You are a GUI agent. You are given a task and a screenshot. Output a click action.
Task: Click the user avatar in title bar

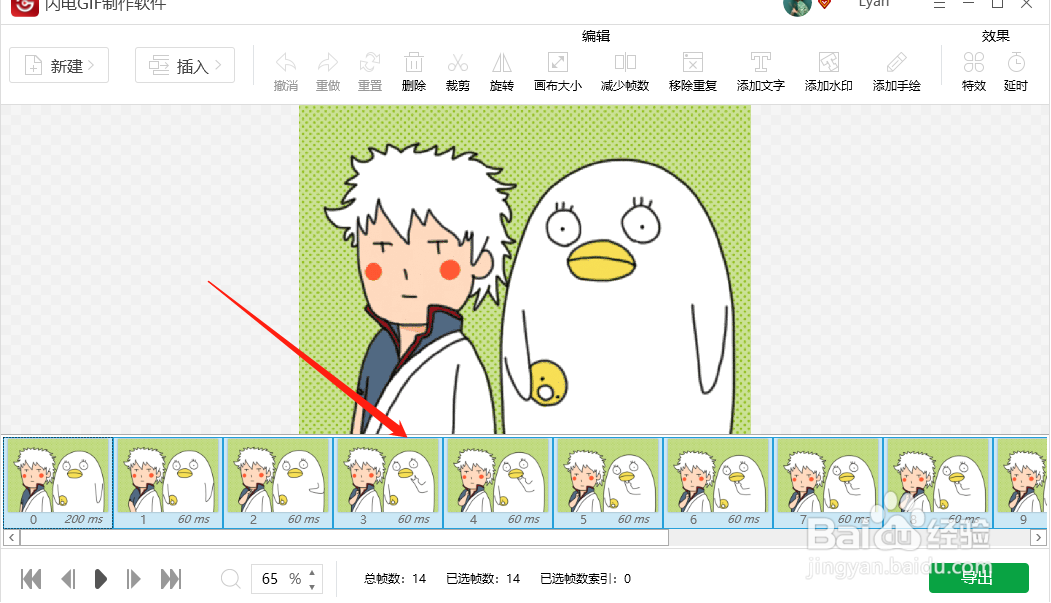(797, 7)
